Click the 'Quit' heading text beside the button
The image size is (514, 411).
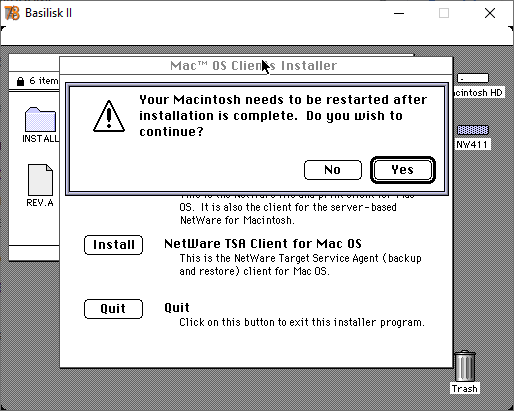click(x=177, y=307)
